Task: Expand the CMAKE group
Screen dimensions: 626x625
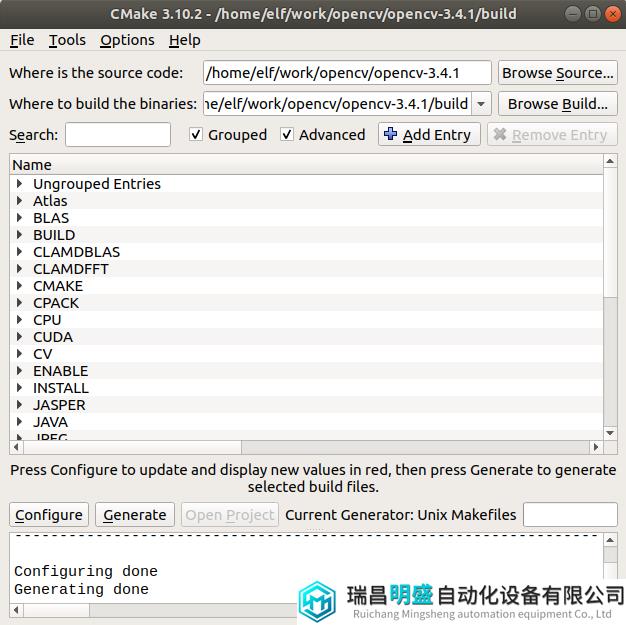Action: [19, 286]
